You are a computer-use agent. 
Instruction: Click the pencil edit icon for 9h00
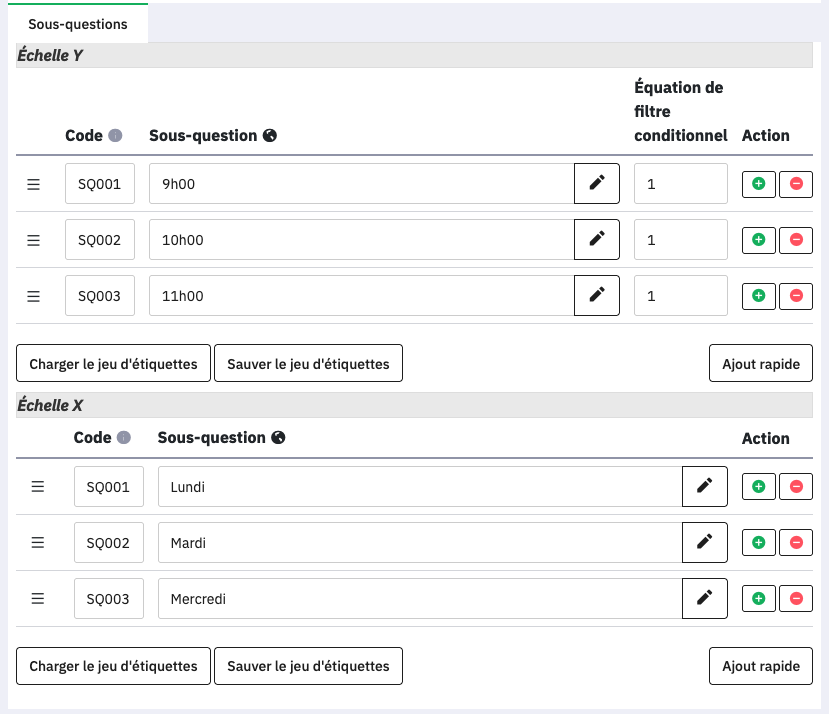click(597, 184)
